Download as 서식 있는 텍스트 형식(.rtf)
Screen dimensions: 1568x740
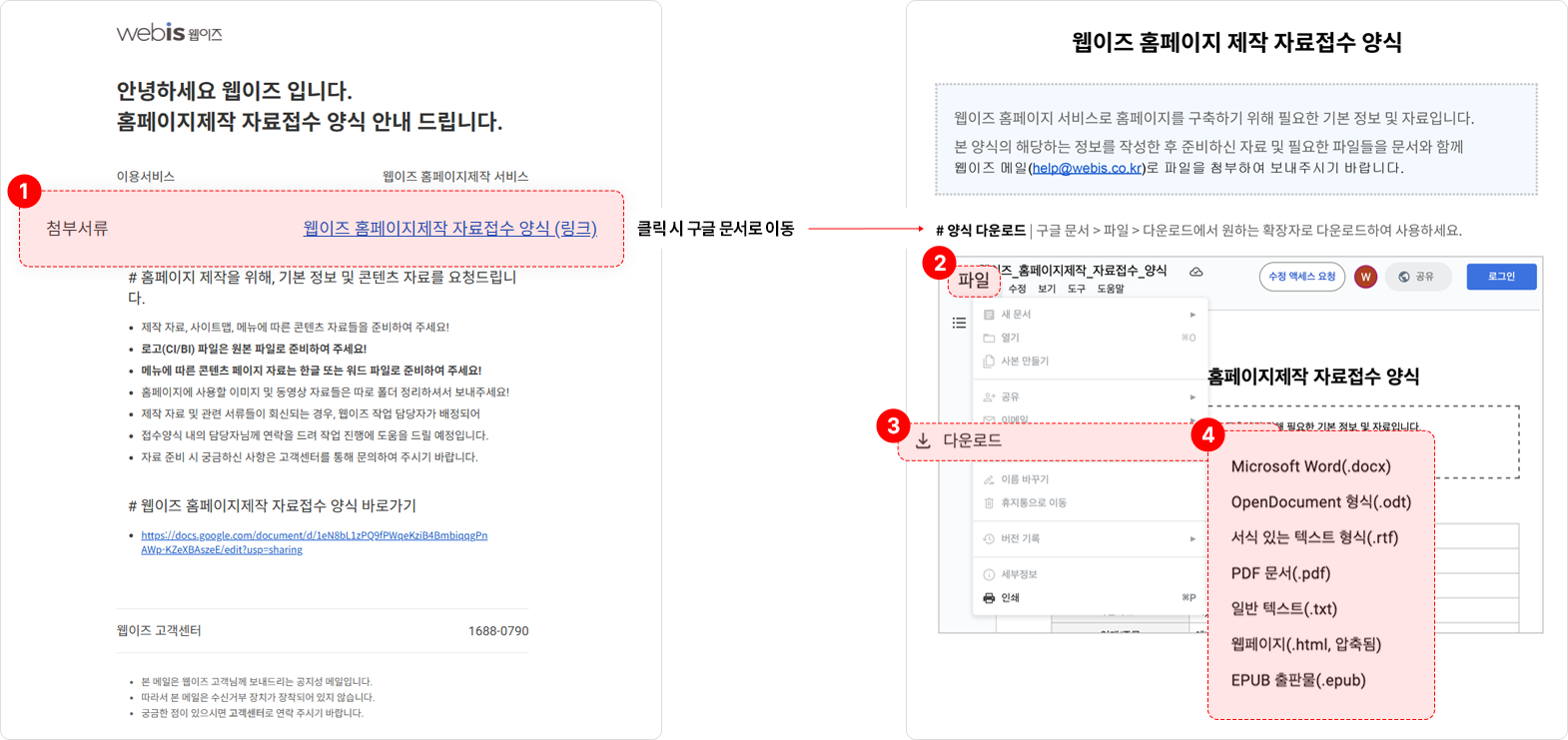click(1314, 537)
